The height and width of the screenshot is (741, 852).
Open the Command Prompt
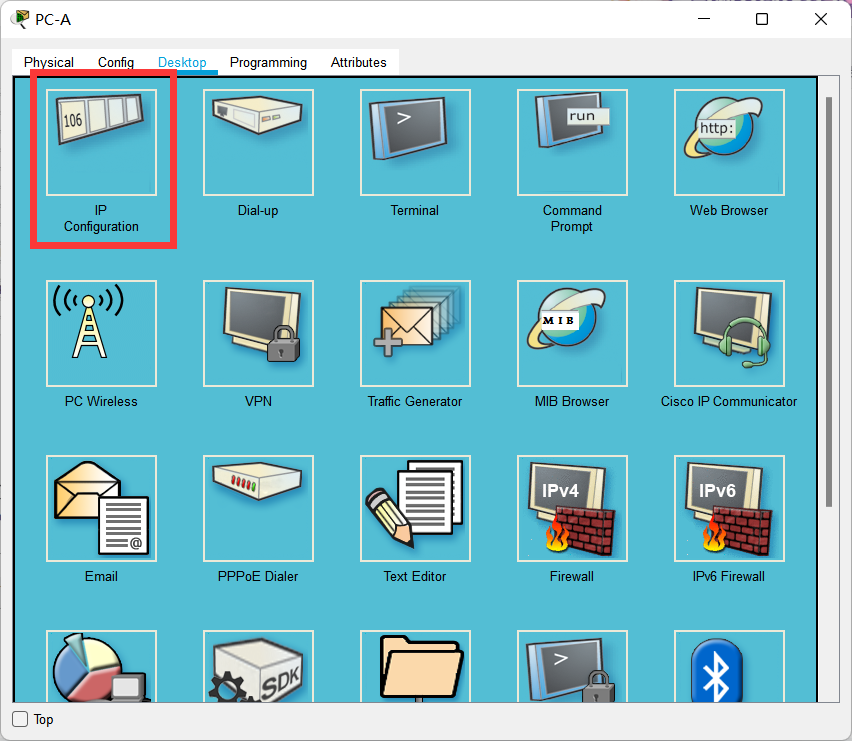[x=573, y=142]
